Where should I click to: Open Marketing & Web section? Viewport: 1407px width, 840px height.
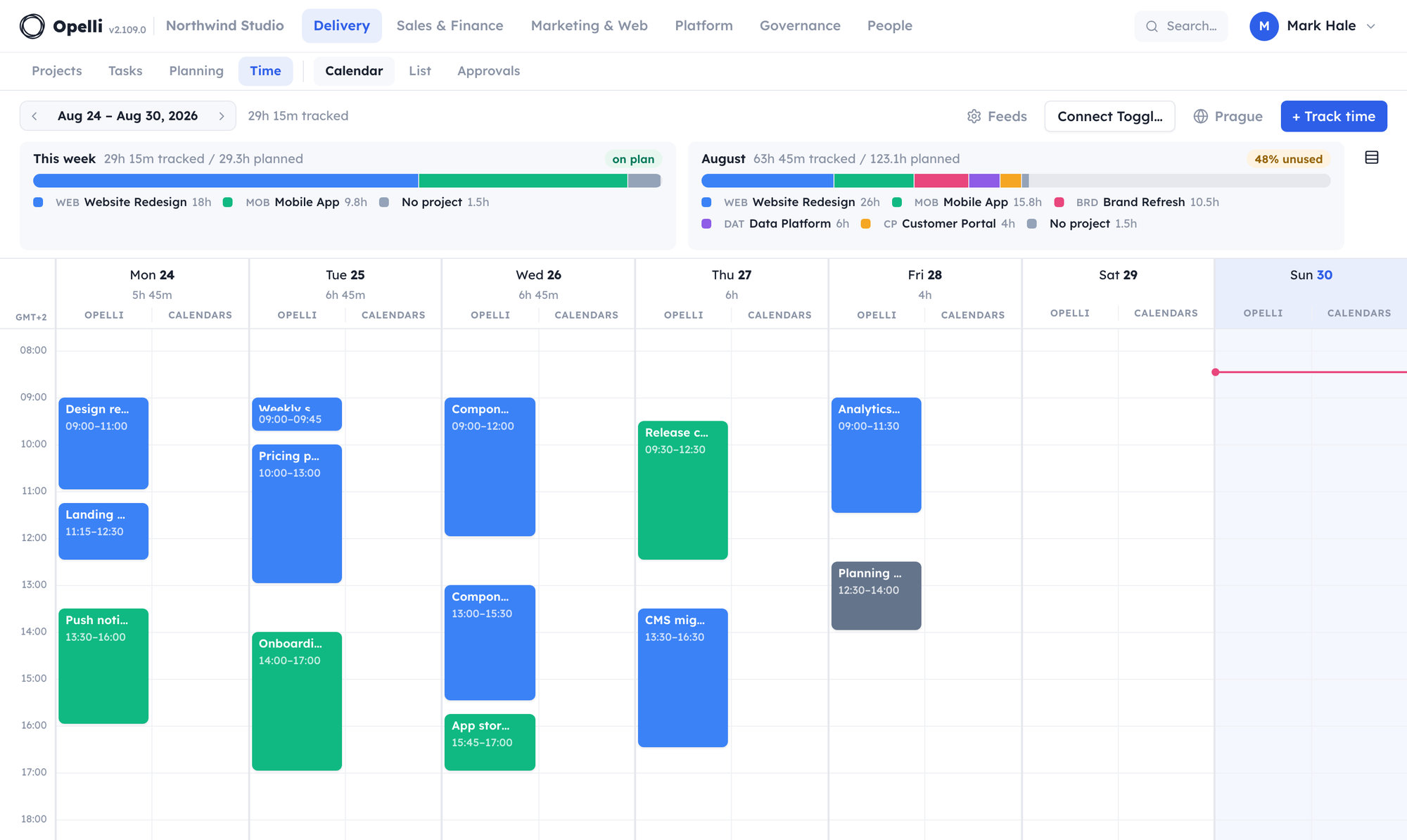589,26
